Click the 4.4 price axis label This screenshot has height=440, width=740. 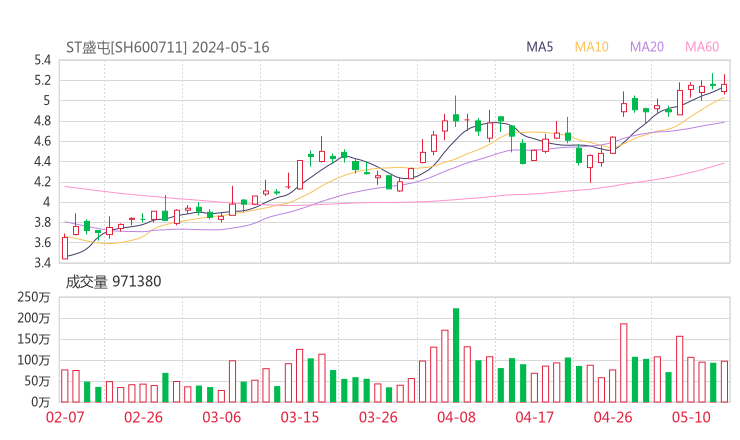point(42,161)
